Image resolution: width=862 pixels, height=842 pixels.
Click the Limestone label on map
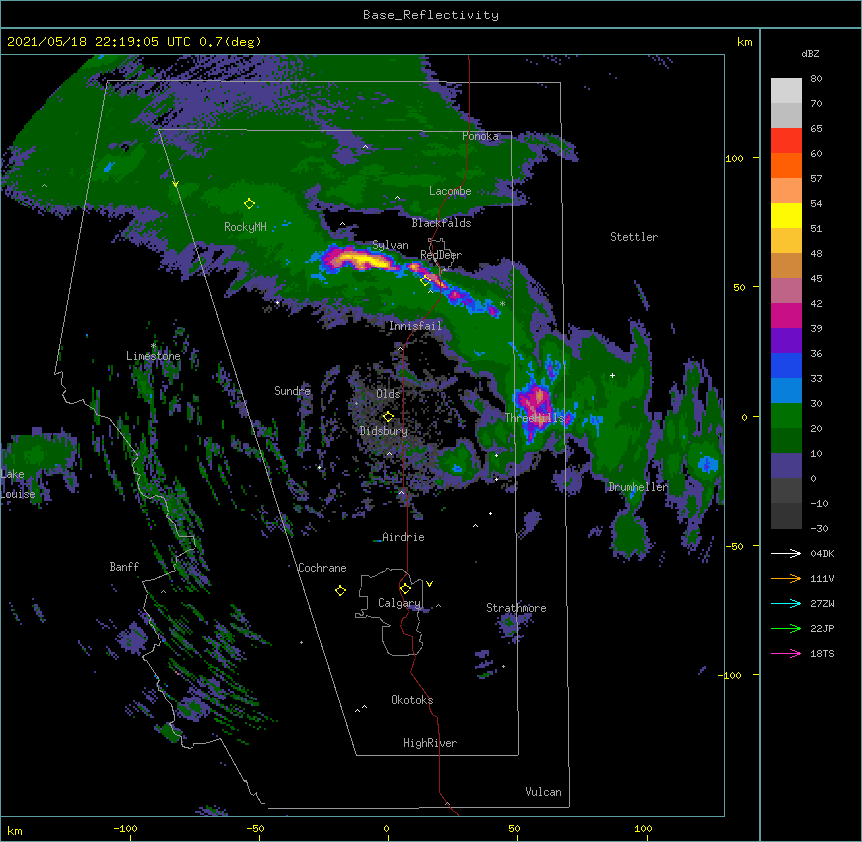153,356
